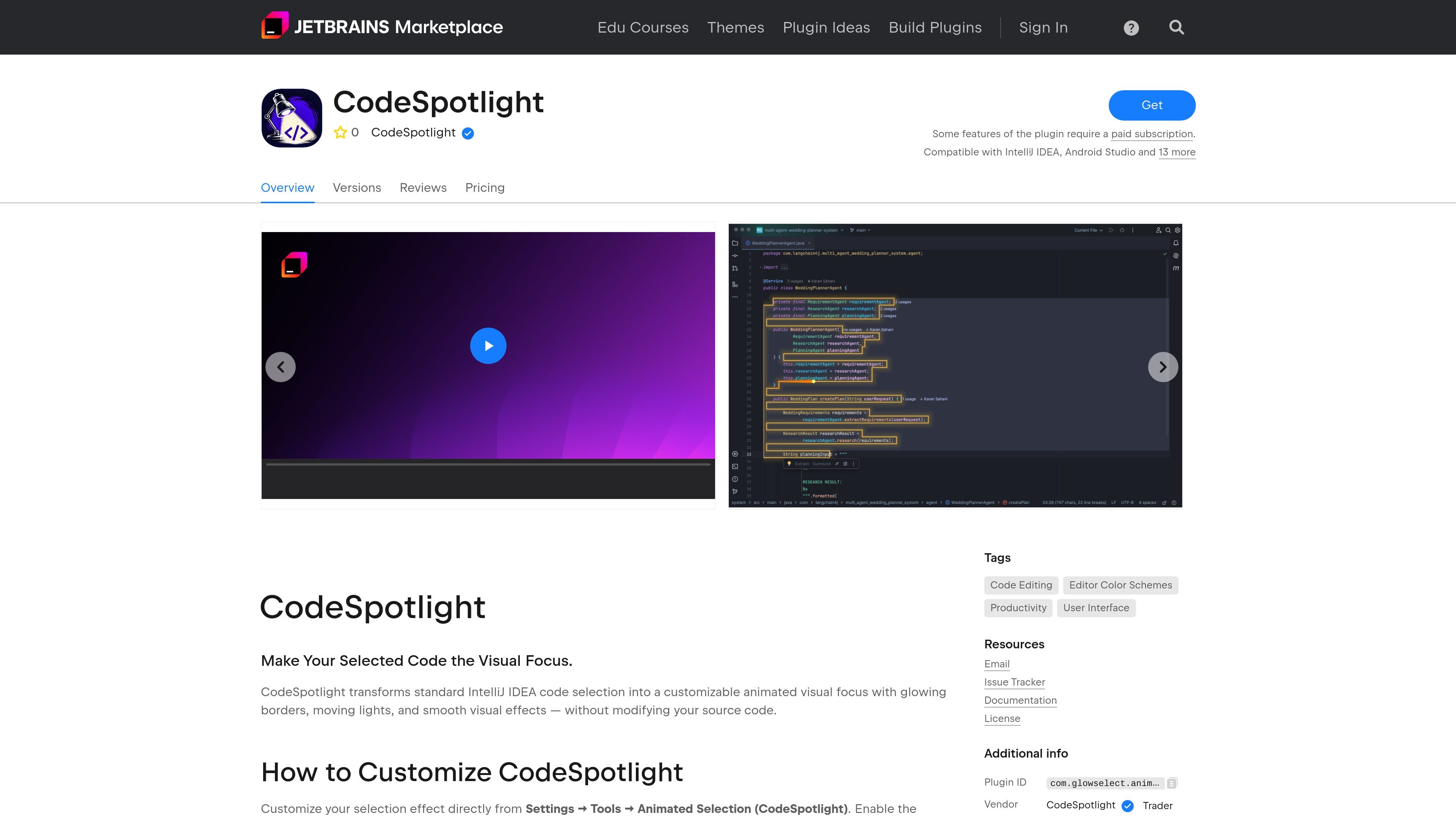This screenshot has width=1456, height=819.
Task: Select the Code Editing tag
Action: 1021,585
